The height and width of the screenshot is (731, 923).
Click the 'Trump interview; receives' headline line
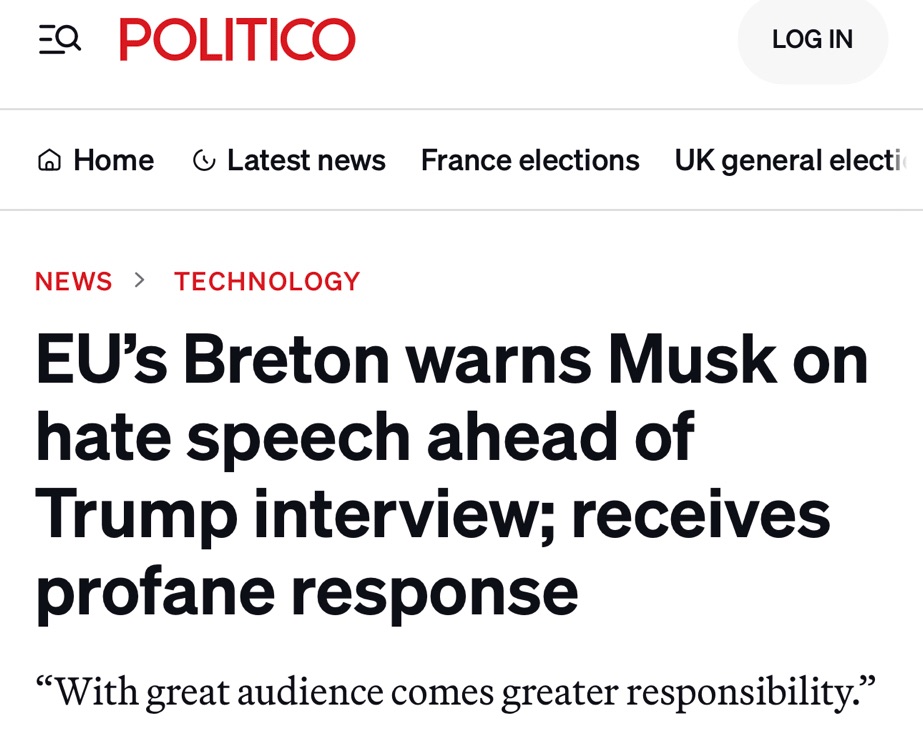pyautogui.click(x=432, y=515)
